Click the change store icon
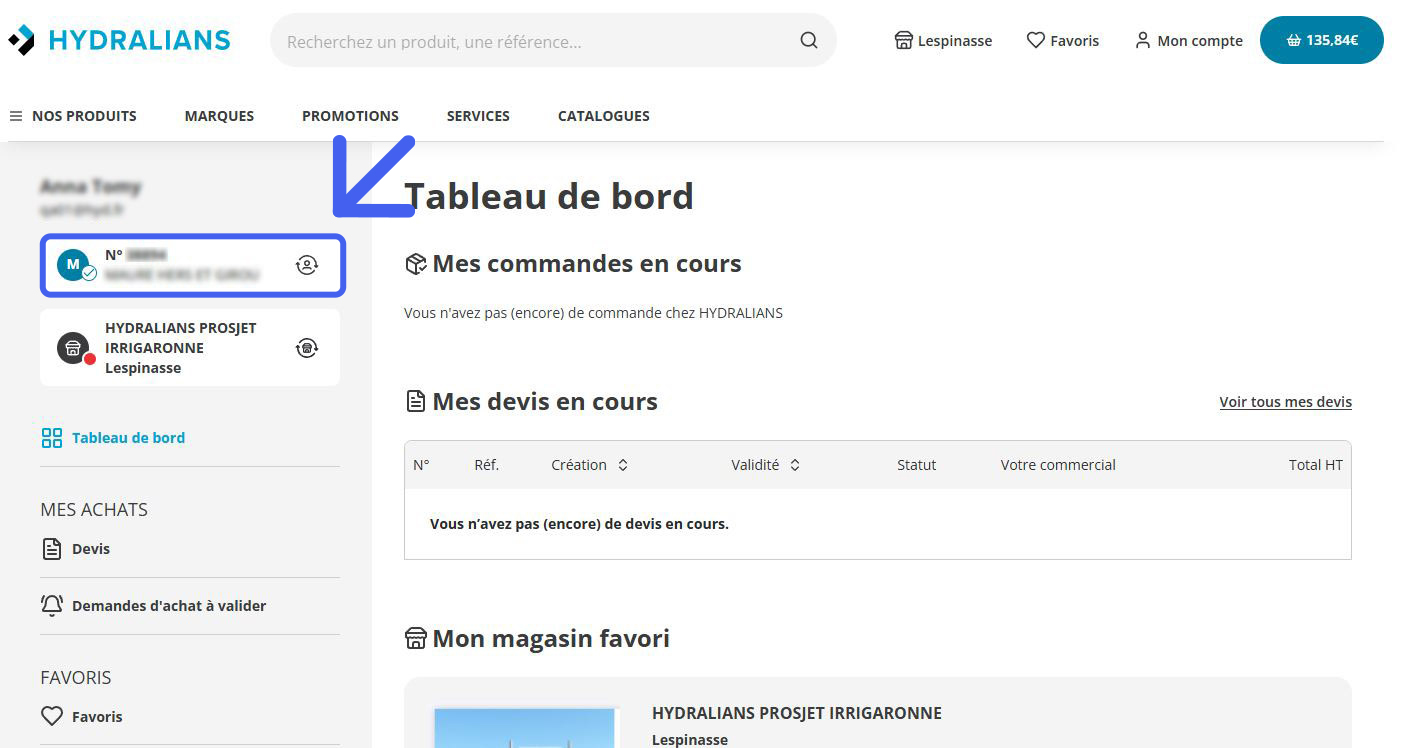 click(307, 348)
